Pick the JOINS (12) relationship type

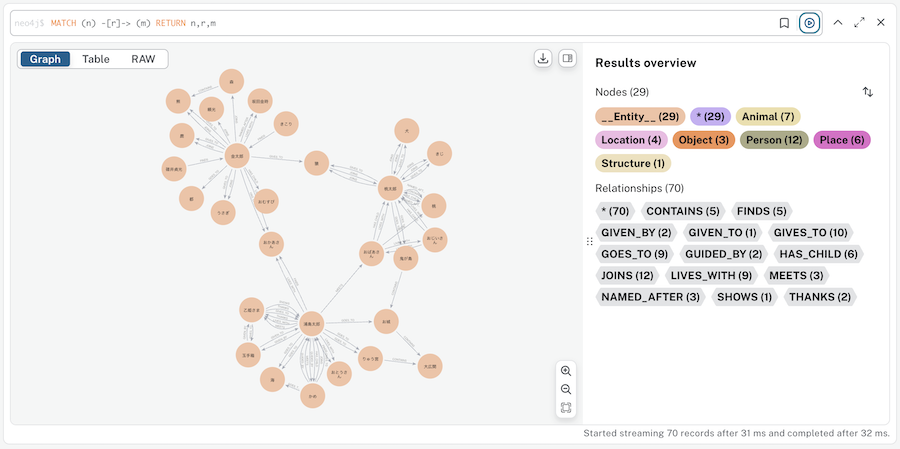coord(627,276)
